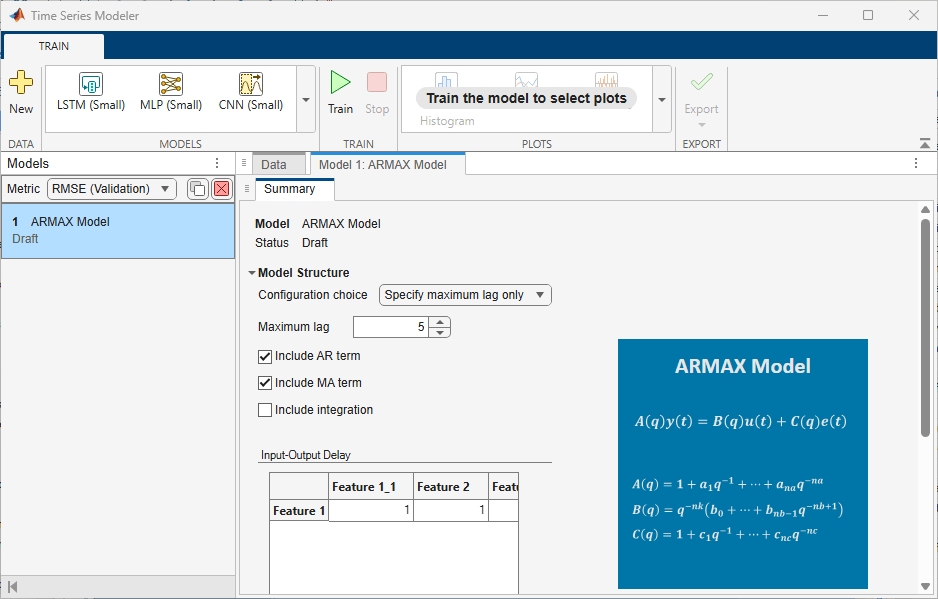This screenshot has height=599, width=938.
Task: Start training with the green Train button
Action: pos(340,83)
